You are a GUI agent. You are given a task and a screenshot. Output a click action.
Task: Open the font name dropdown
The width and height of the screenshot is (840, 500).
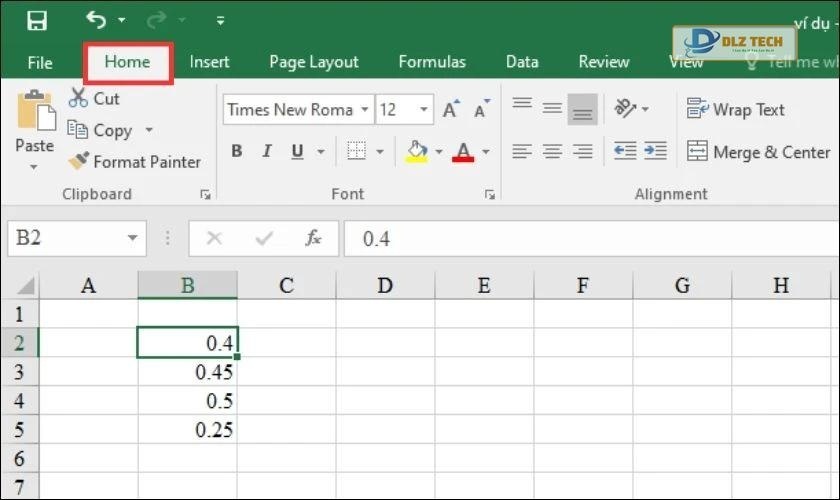[x=364, y=110]
